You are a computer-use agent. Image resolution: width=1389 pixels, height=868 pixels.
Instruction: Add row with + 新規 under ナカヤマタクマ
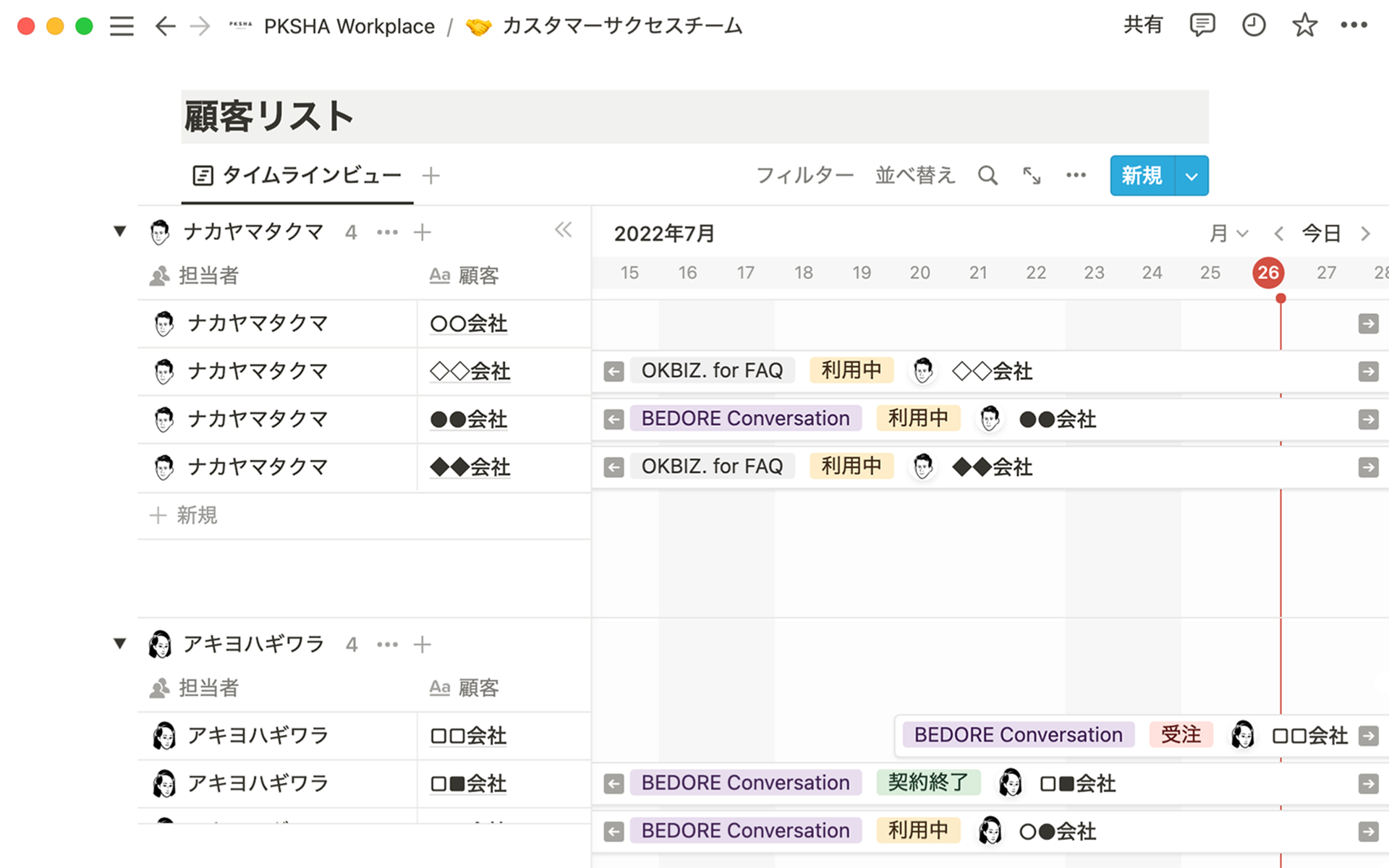click(184, 516)
